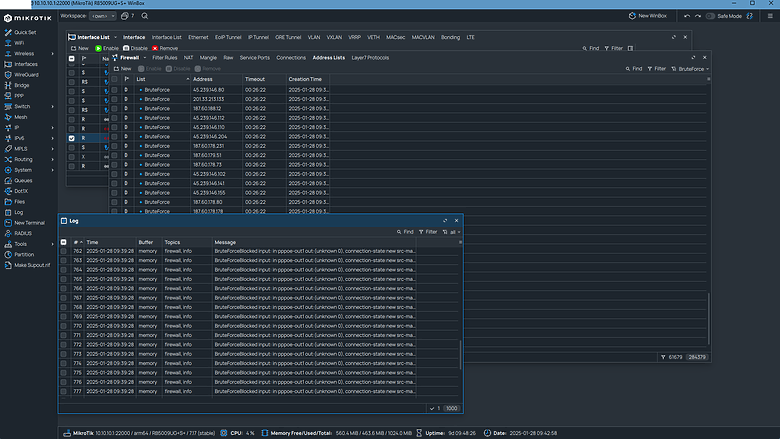Sort by the Timeout column header
This screenshot has width=780, height=439.
pyautogui.click(x=264, y=79)
